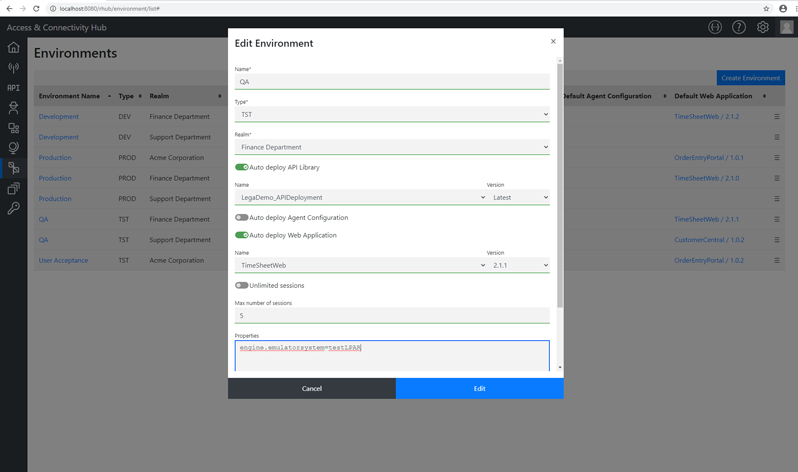Open the copy/deployments icon in sidebar
The width and height of the screenshot is (798, 472).
coord(14,188)
